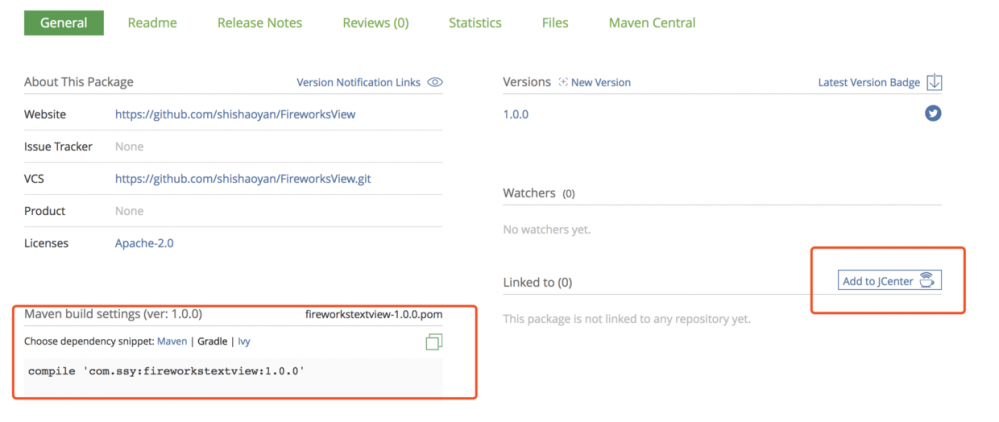999x422 pixels.
Task: Click the Latest Version Badge download icon
Action: point(934,82)
